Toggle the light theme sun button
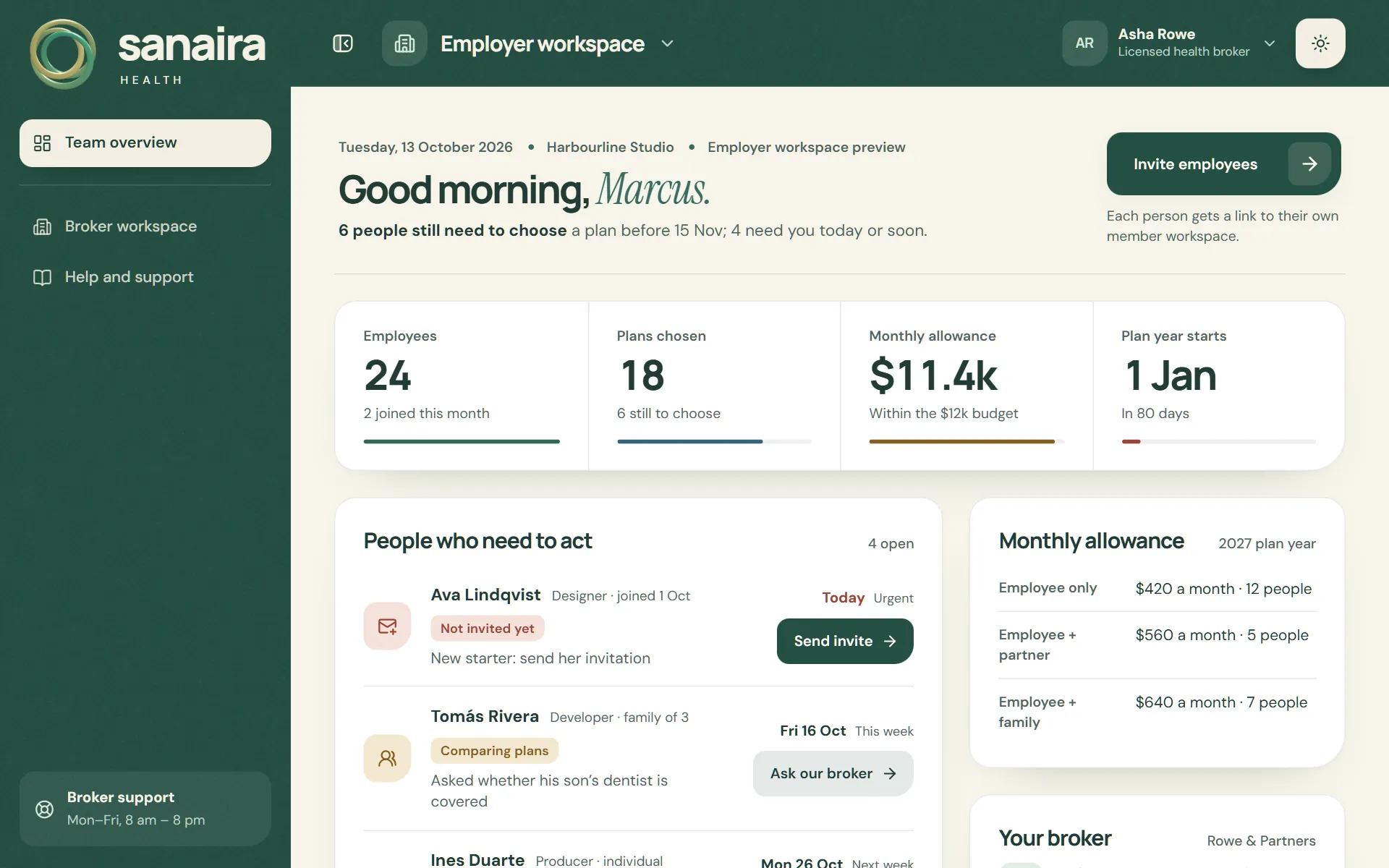This screenshot has height=868, width=1389. click(1320, 43)
